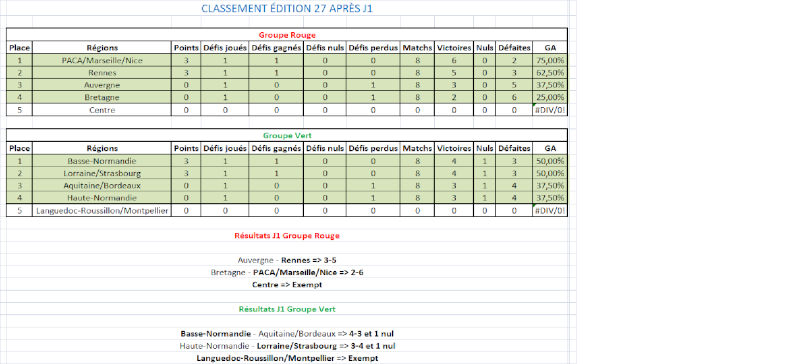800x364 pixels.
Task: Click the Basse-Normandie cell in Groupe Vert
Action: [x=102, y=161]
